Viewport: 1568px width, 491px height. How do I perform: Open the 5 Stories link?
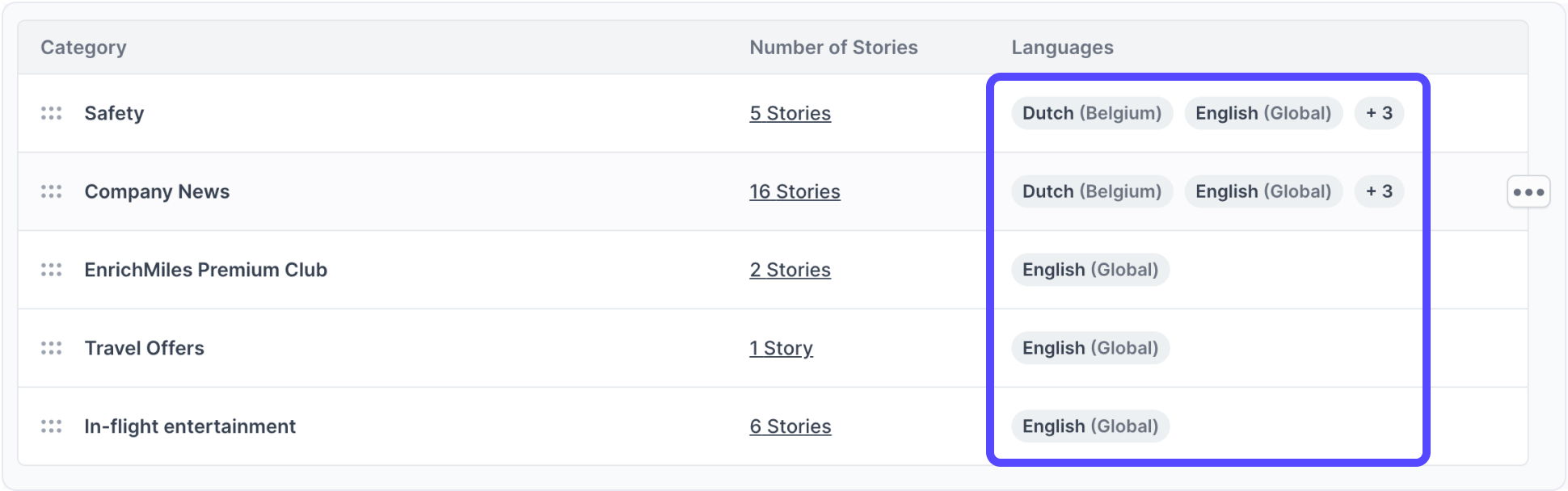click(x=790, y=113)
